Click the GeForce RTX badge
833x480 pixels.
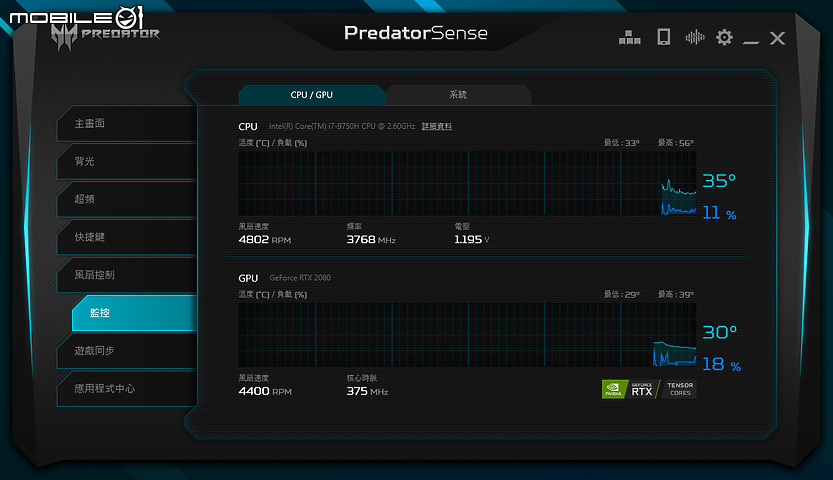(641, 389)
